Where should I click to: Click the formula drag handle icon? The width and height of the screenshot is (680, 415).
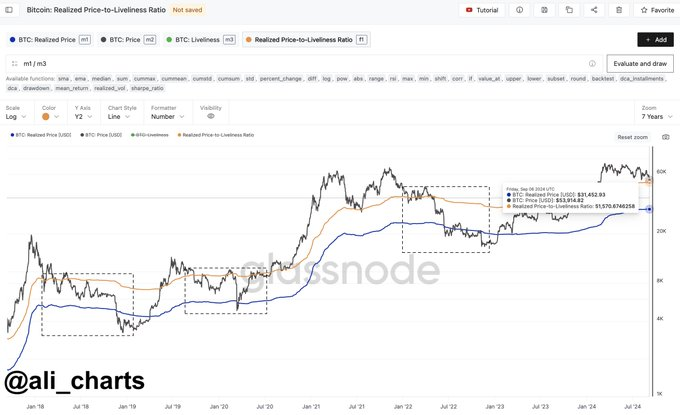(x=14, y=63)
